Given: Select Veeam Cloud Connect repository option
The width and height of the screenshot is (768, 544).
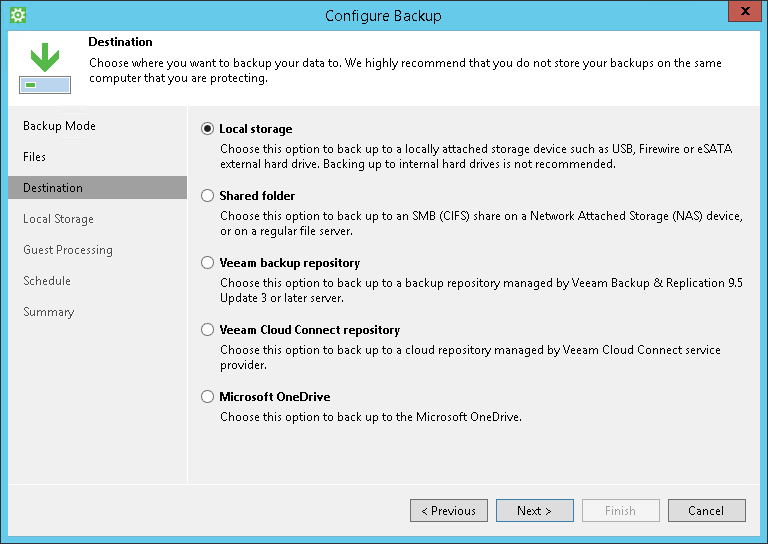Looking at the screenshot, I should [x=208, y=330].
